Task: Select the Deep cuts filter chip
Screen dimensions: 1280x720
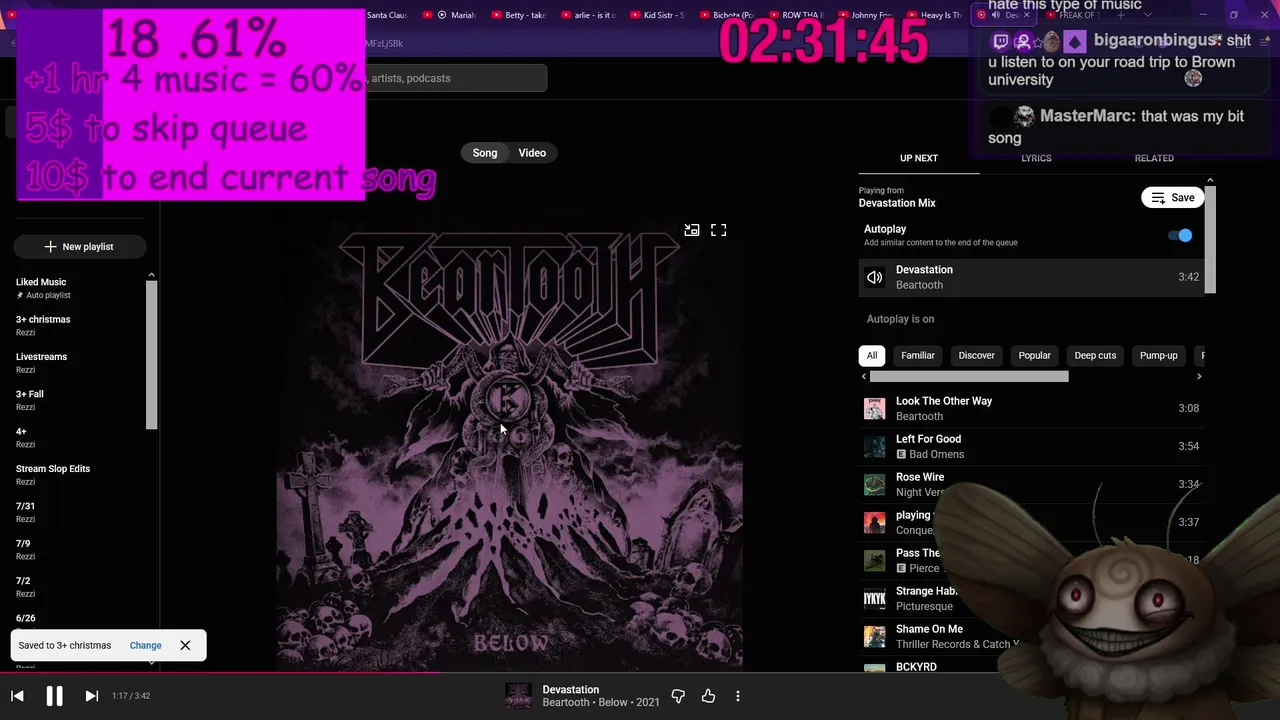Action: 1095,355
